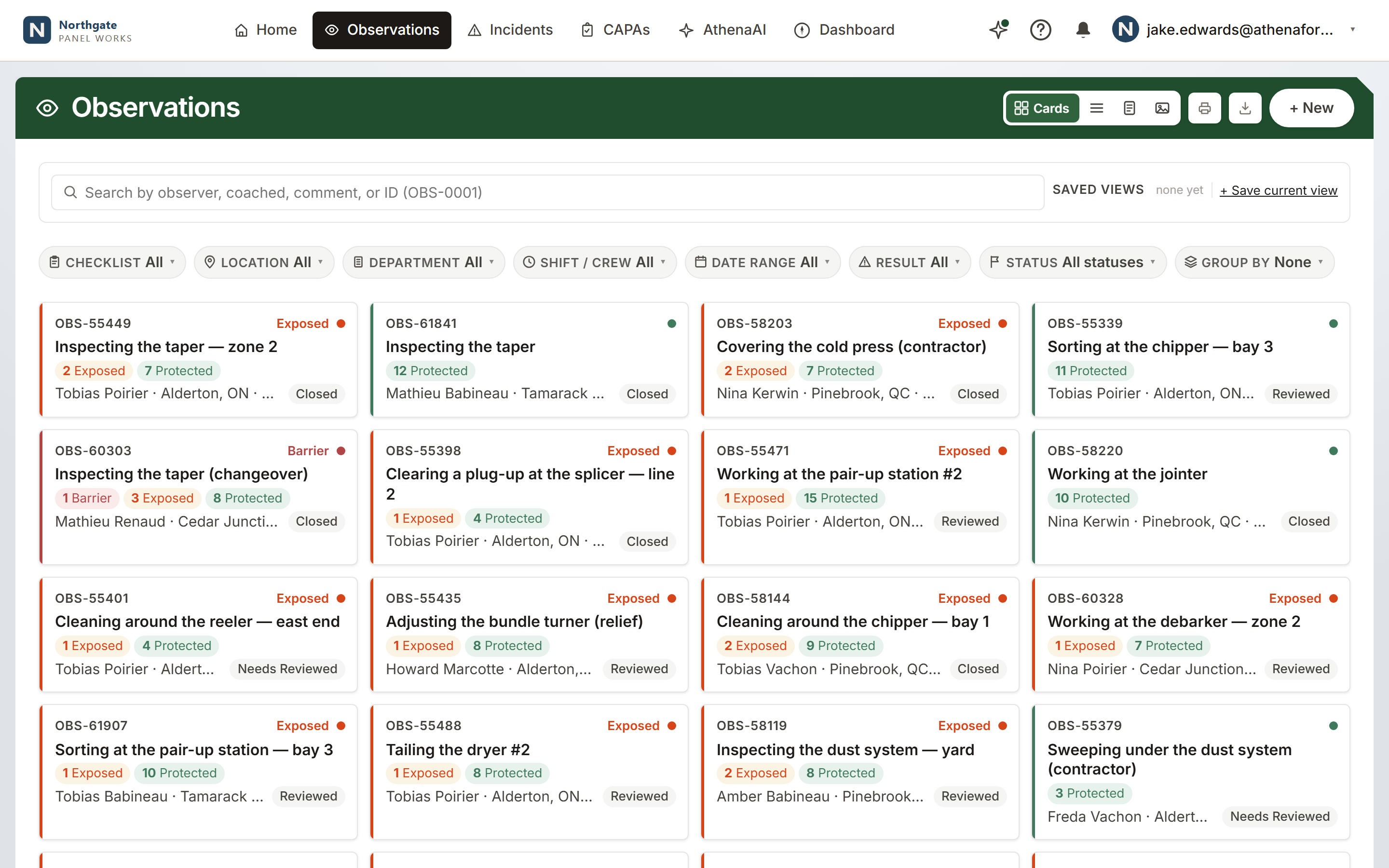This screenshot has height=868, width=1389.
Task: Open the notifications bell
Action: pyautogui.click(x=1082, y=29)
